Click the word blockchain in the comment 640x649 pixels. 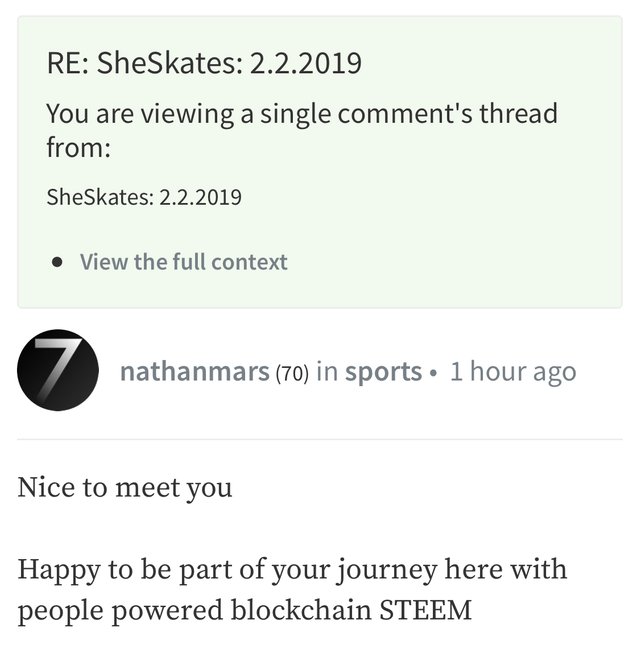click(x=301, y=610)
